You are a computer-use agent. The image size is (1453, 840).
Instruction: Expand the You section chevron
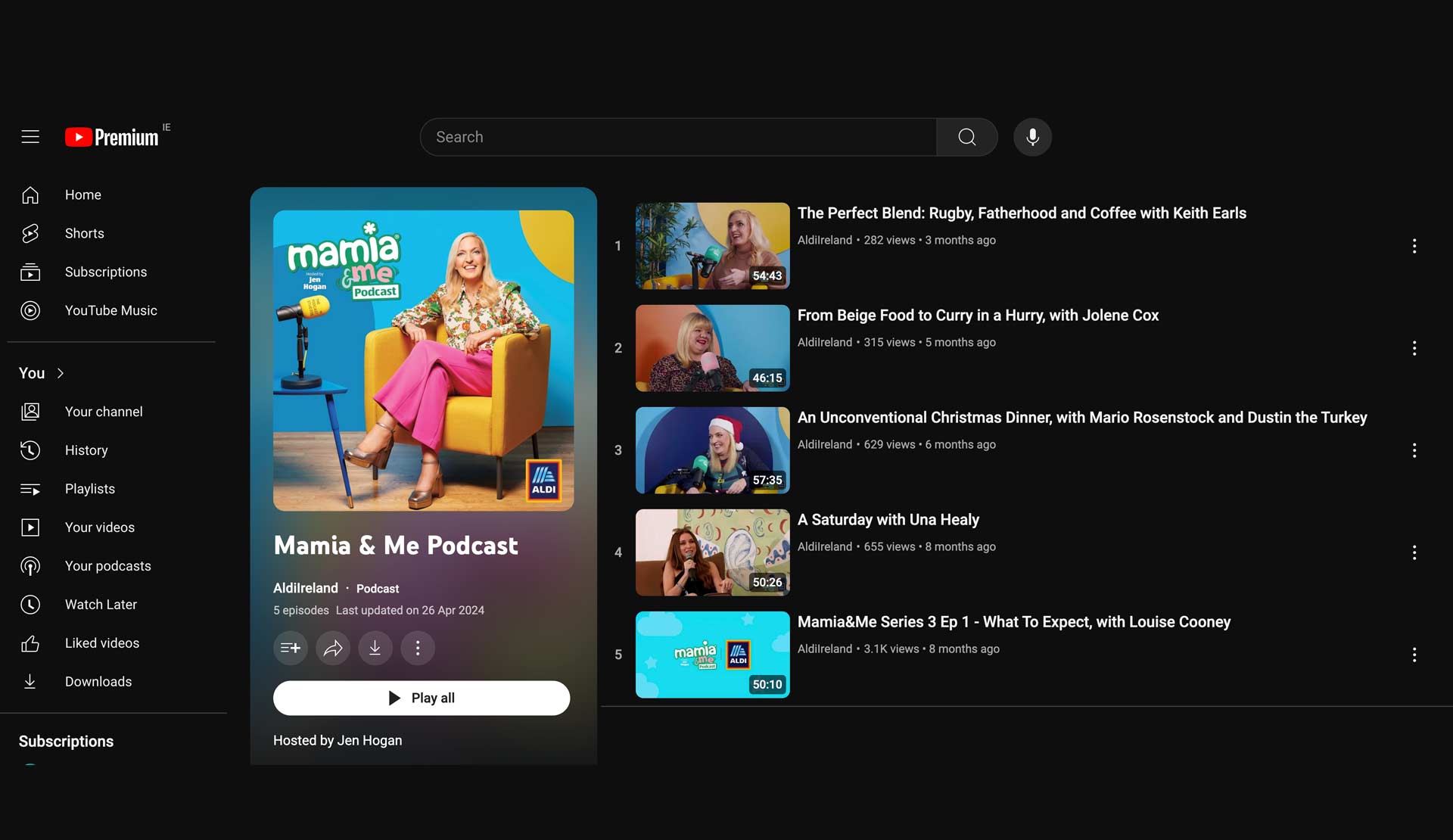point(61,373)
